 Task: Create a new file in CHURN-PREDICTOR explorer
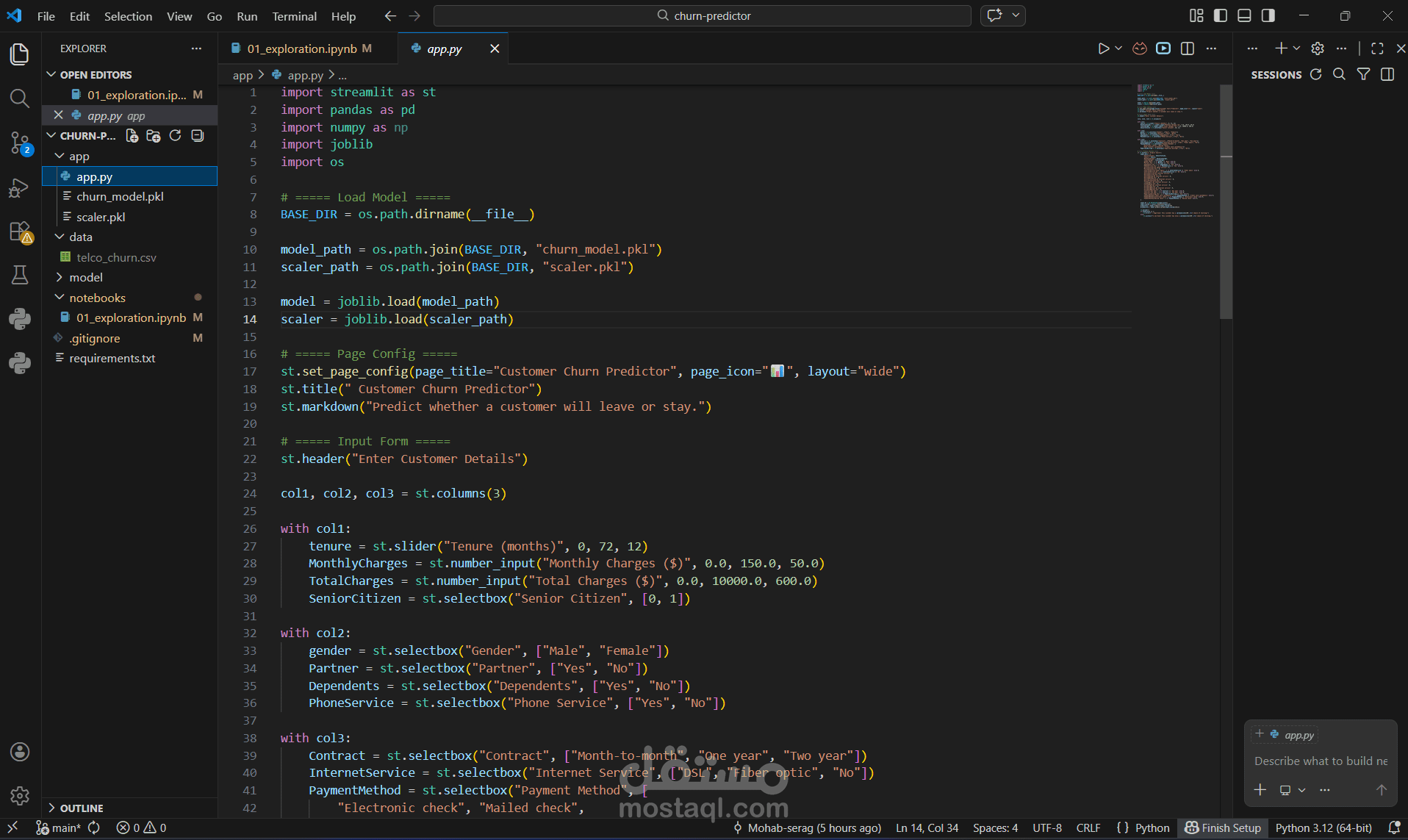(132, 136)
